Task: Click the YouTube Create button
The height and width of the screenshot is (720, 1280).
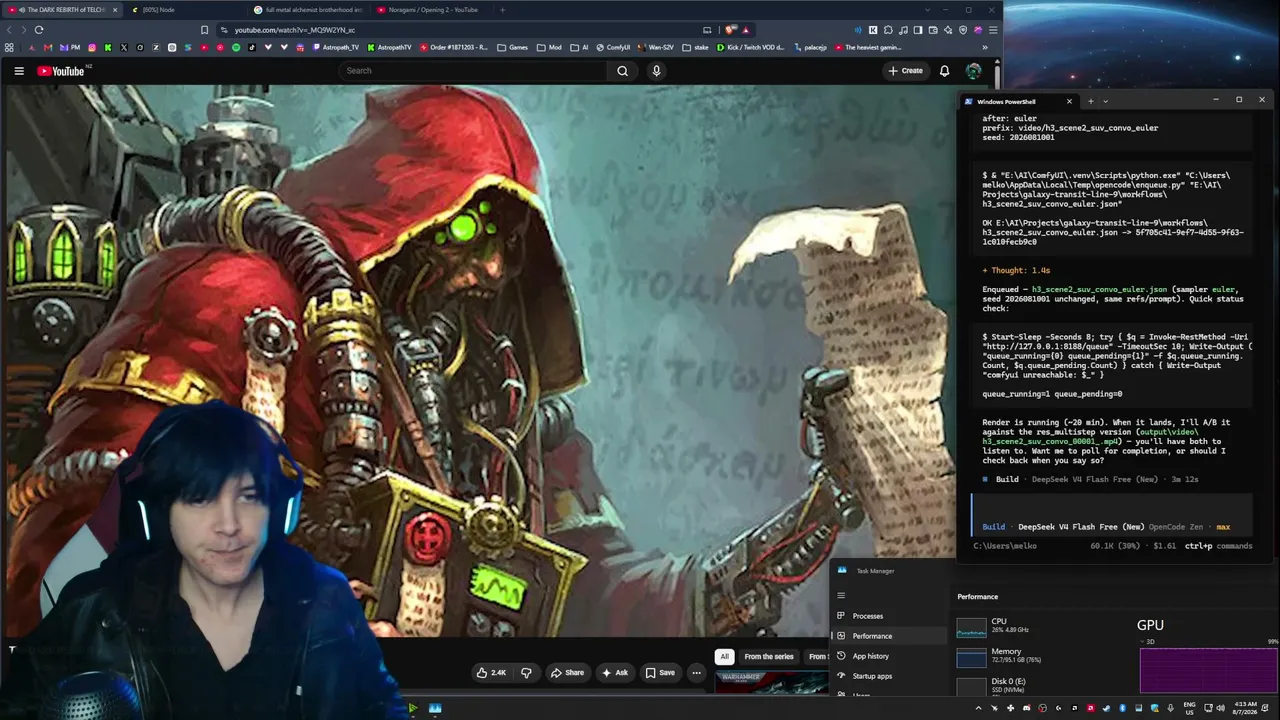Action: (905, 71)
